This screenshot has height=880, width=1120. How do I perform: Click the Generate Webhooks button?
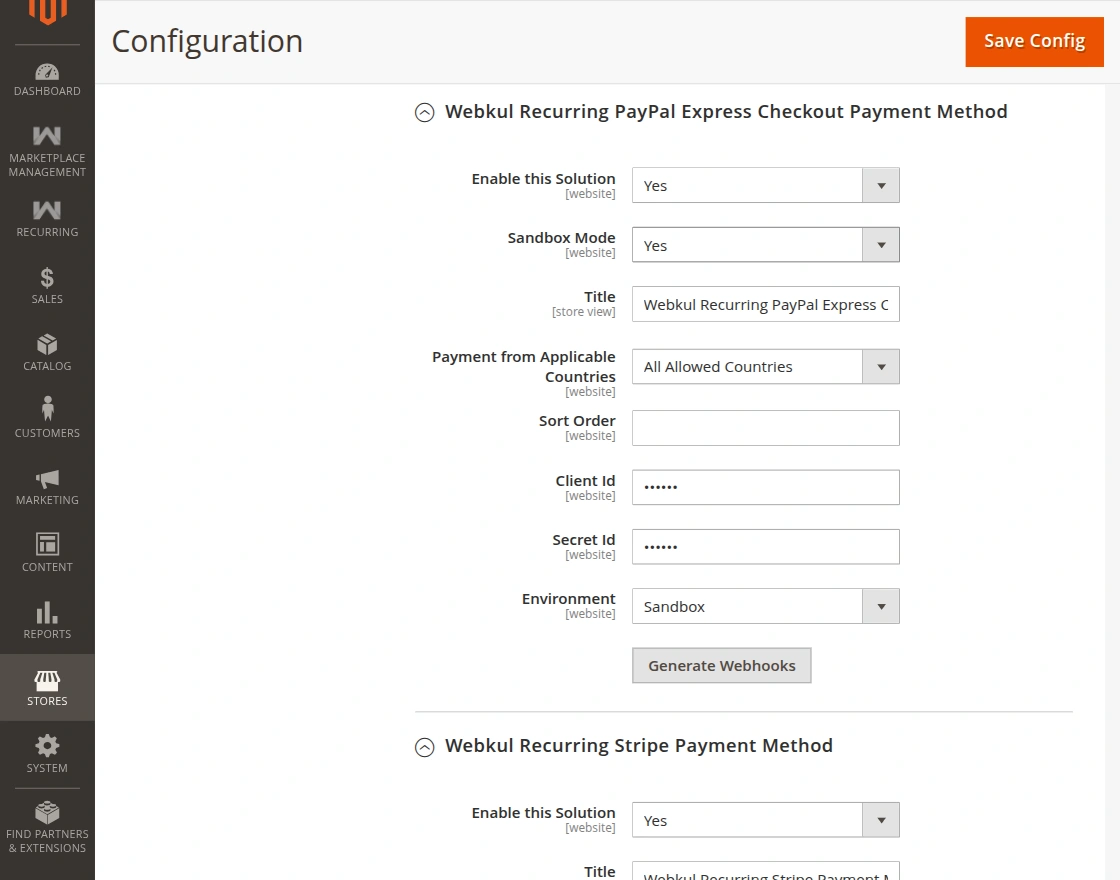(721, 666)
